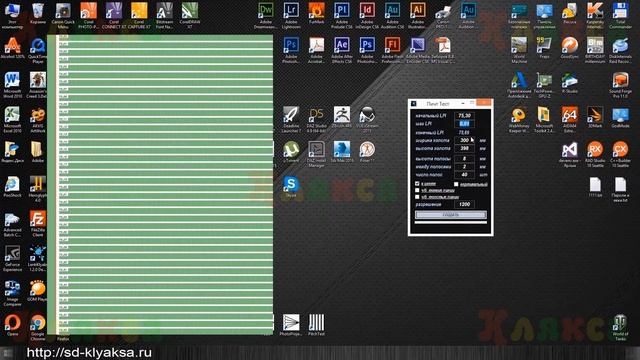Viewport: 640px width, 360px height.
Task: Select Skype desktop shortcut
Action: click(x=291, y=187)
